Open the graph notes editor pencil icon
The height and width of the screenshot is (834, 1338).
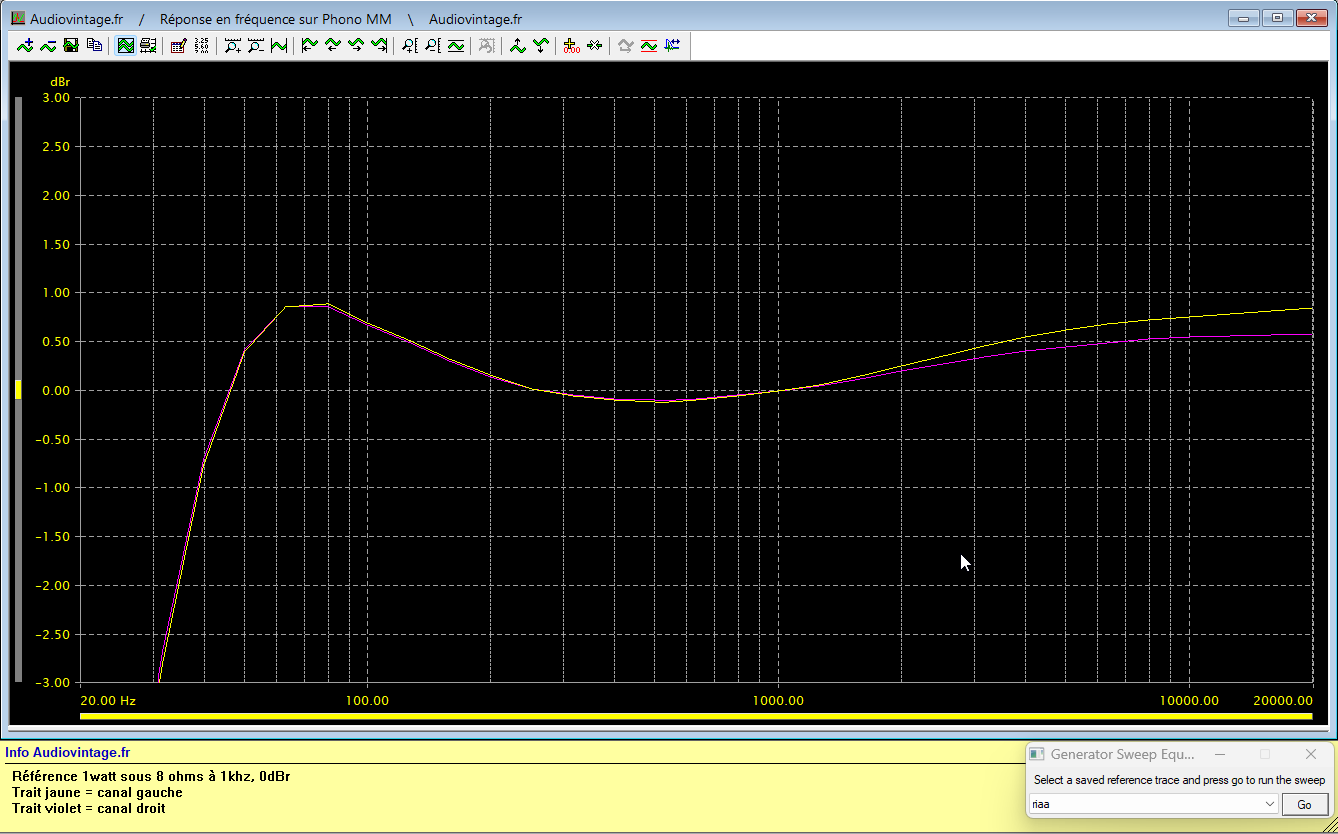point(179,45)
